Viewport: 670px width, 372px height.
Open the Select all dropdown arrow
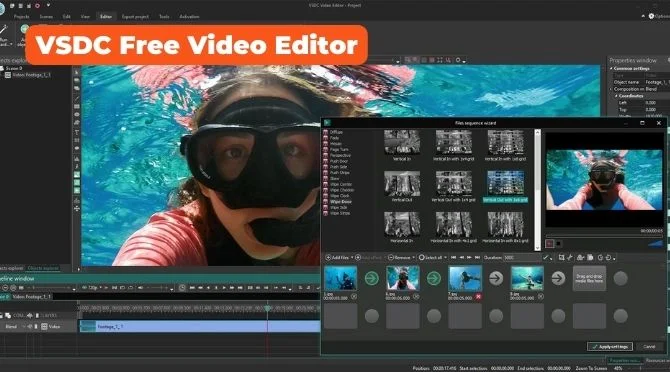click(445, 258)
